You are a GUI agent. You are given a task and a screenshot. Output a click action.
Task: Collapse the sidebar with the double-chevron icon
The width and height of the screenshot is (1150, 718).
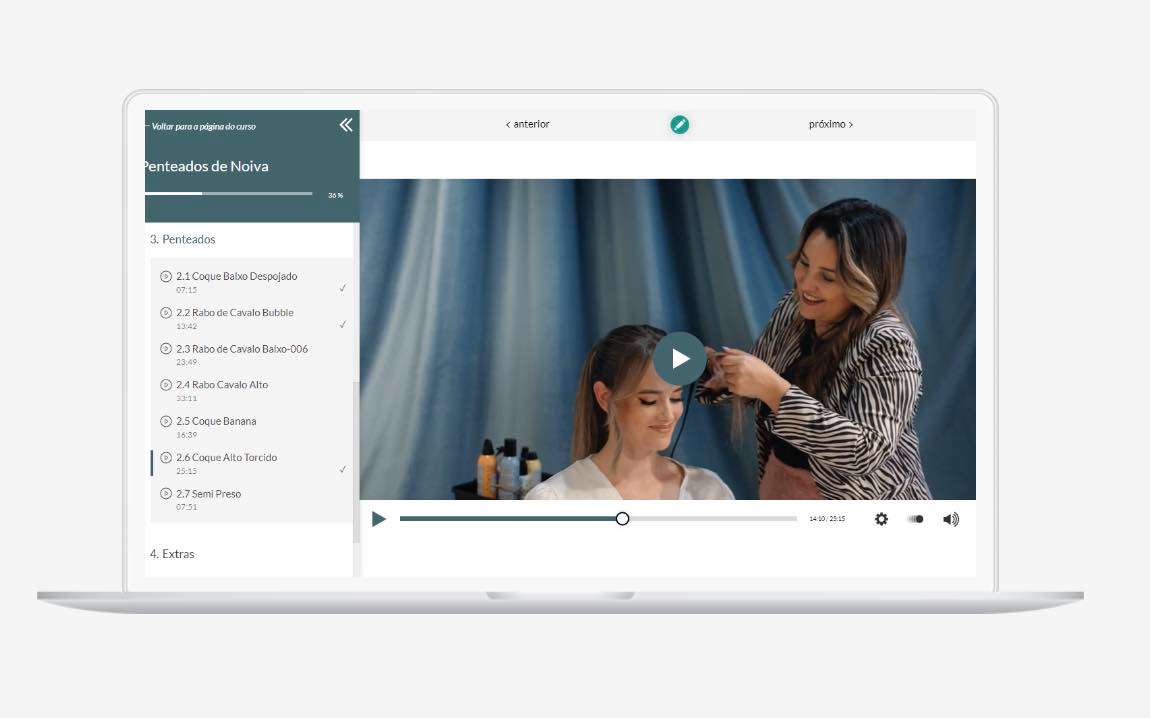[346, 125]
